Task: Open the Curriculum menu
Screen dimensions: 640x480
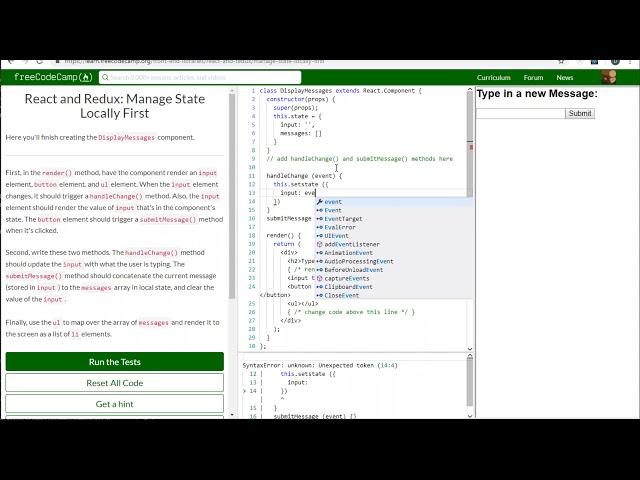Action: click(493, 77)
